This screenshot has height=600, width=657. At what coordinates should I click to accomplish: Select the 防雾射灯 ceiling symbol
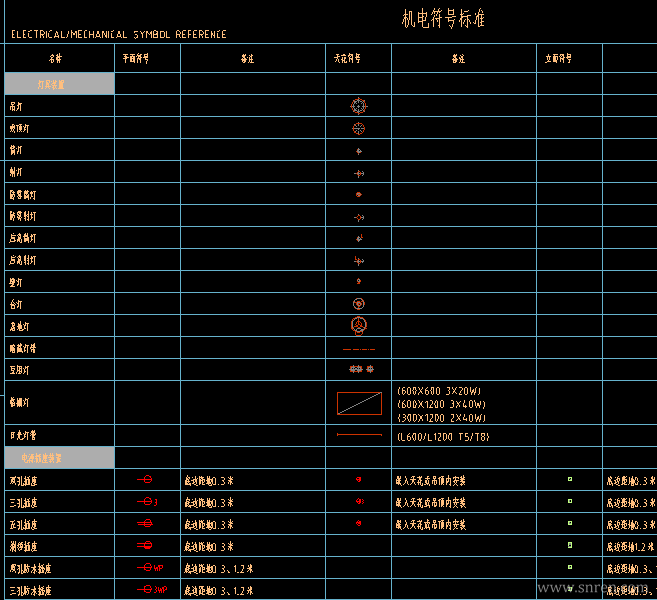(359, 217)
